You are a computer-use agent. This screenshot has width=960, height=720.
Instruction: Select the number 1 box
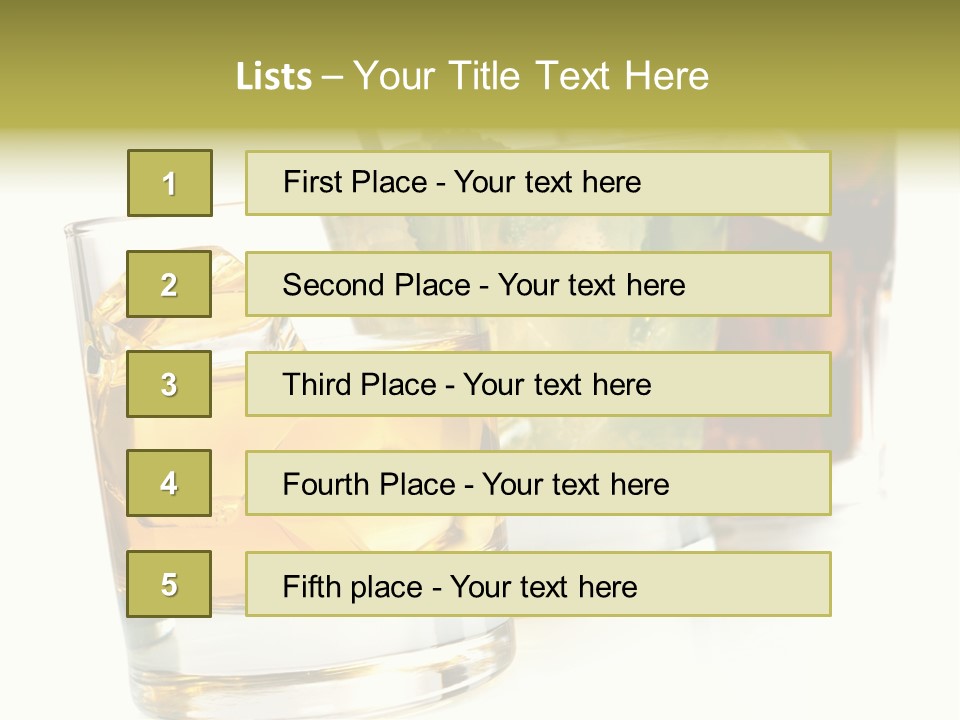click(x=170, y=183)
